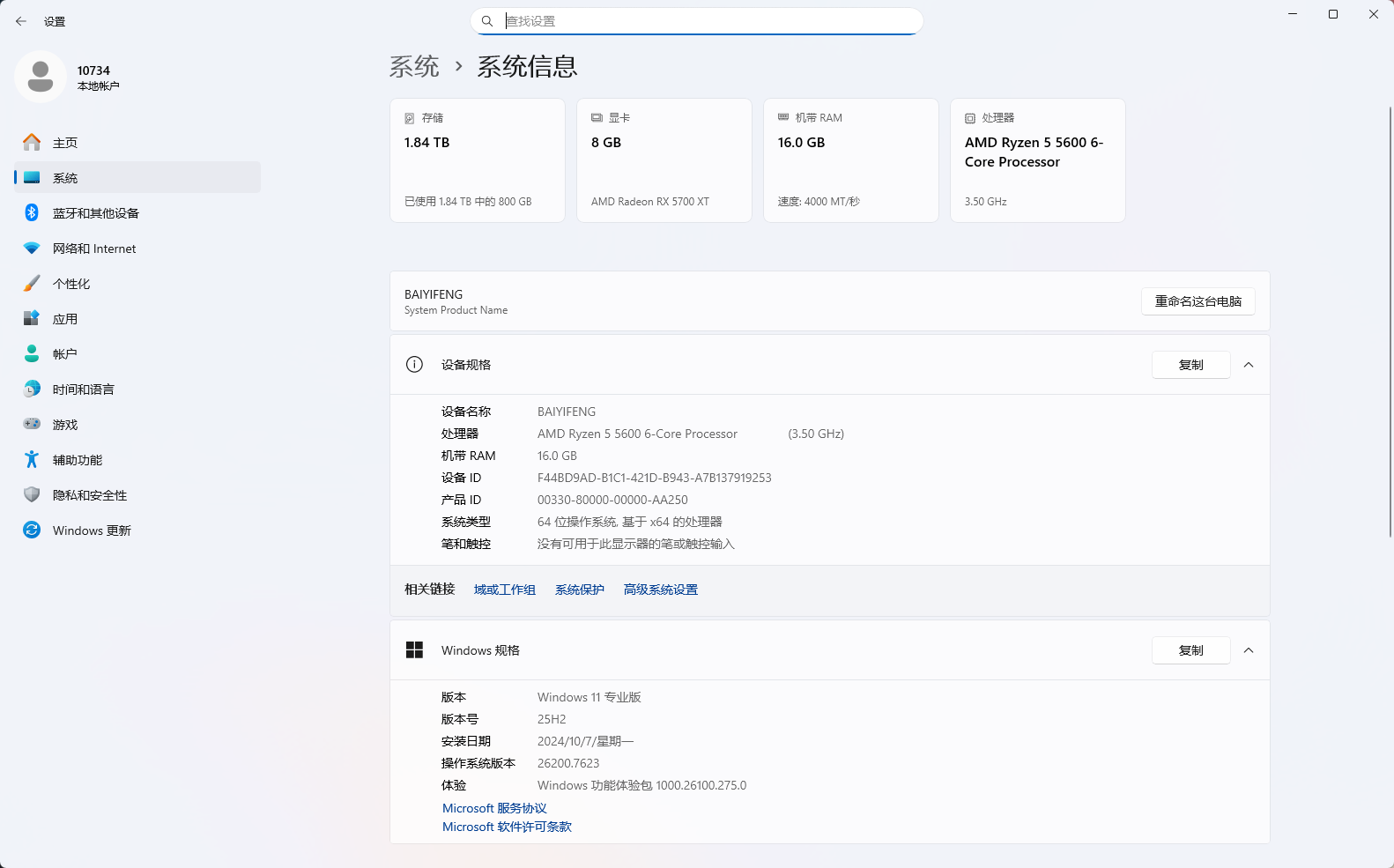Open 隐私和安全性 settings page
Viewport: 1394px width, 868px height.
tap(89, 495)
